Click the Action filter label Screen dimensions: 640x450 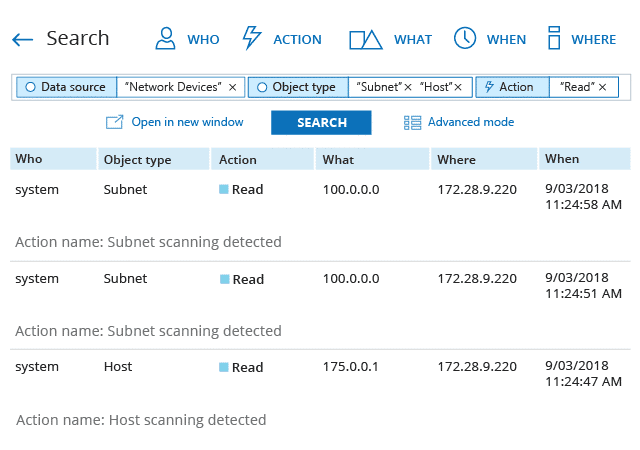[513, 87]
